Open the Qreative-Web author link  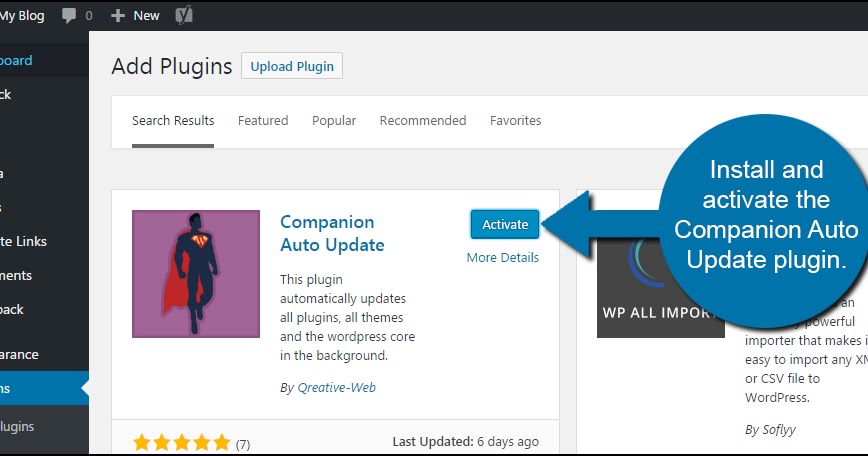point(335,387)
